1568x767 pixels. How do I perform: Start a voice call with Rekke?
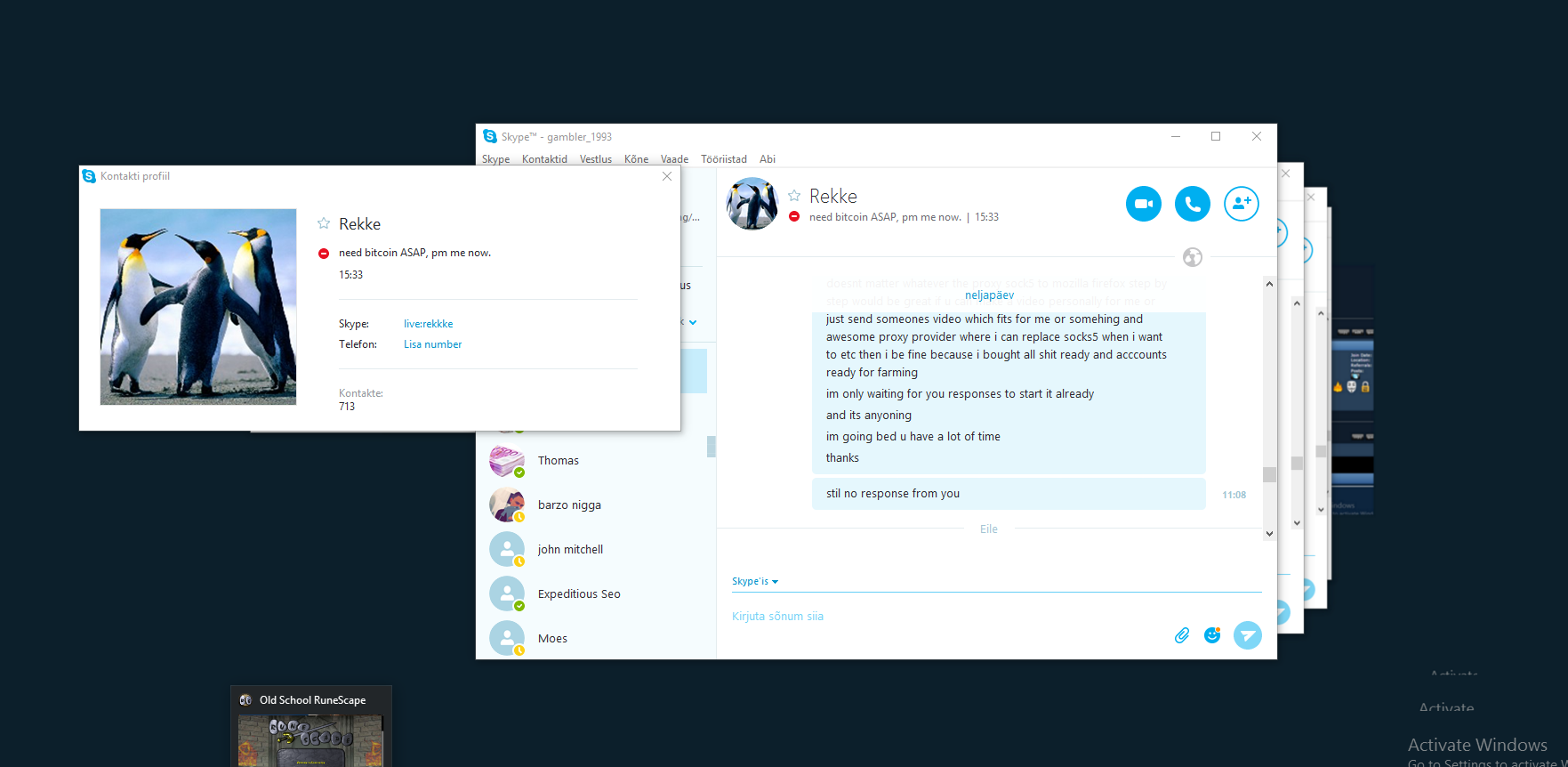(1193, 204)
